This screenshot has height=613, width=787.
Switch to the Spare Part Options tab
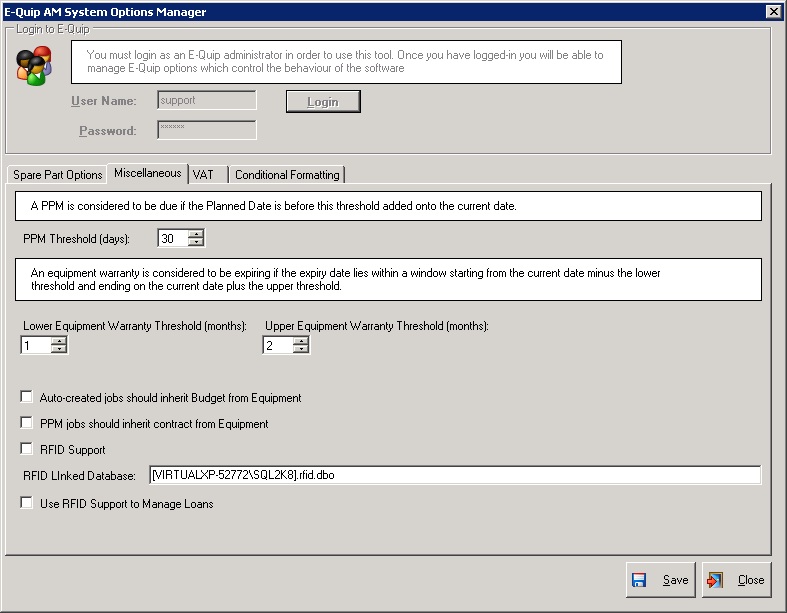click(x=57, y=175)
